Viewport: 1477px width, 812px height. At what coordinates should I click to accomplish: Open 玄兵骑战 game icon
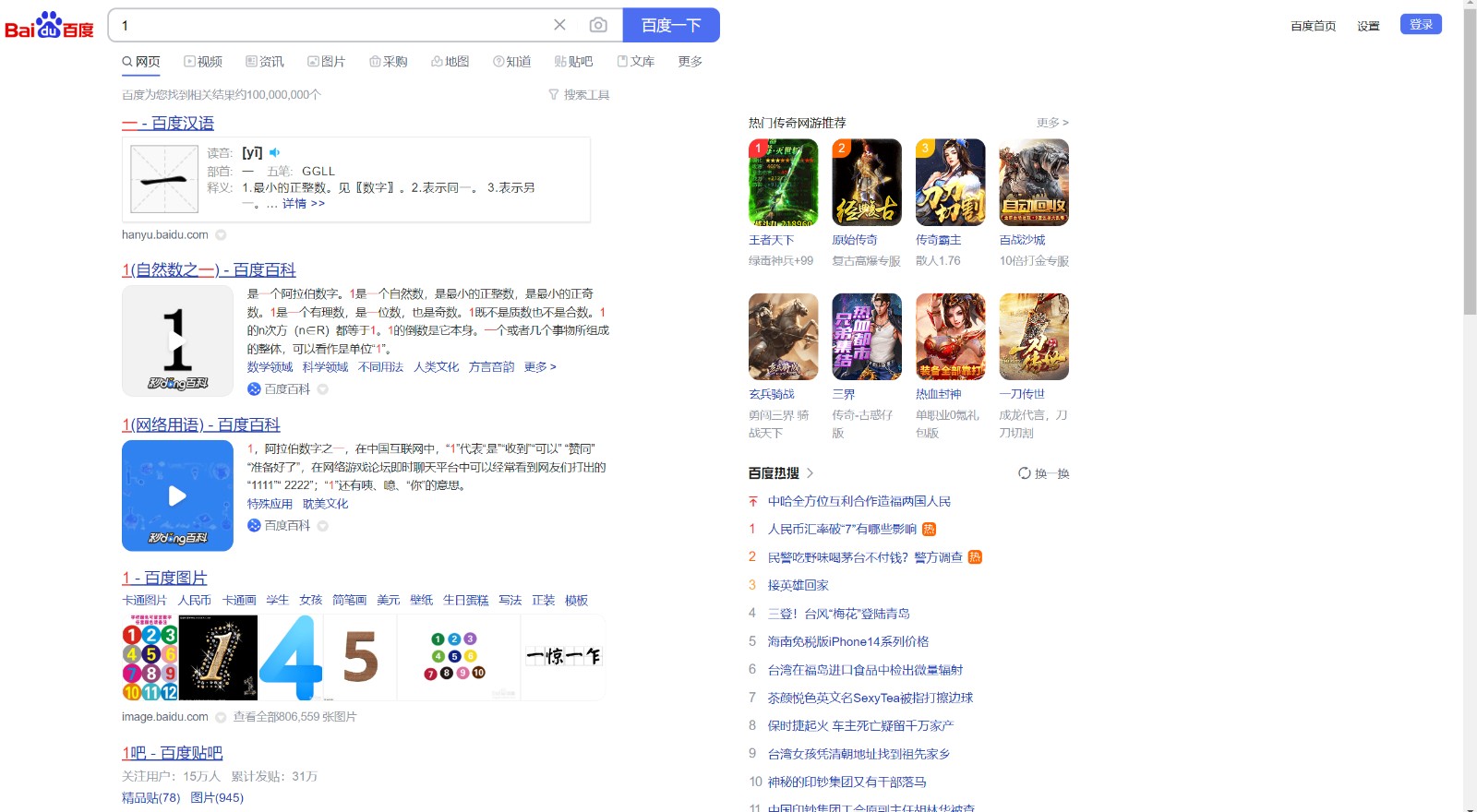tap(783, 337)
